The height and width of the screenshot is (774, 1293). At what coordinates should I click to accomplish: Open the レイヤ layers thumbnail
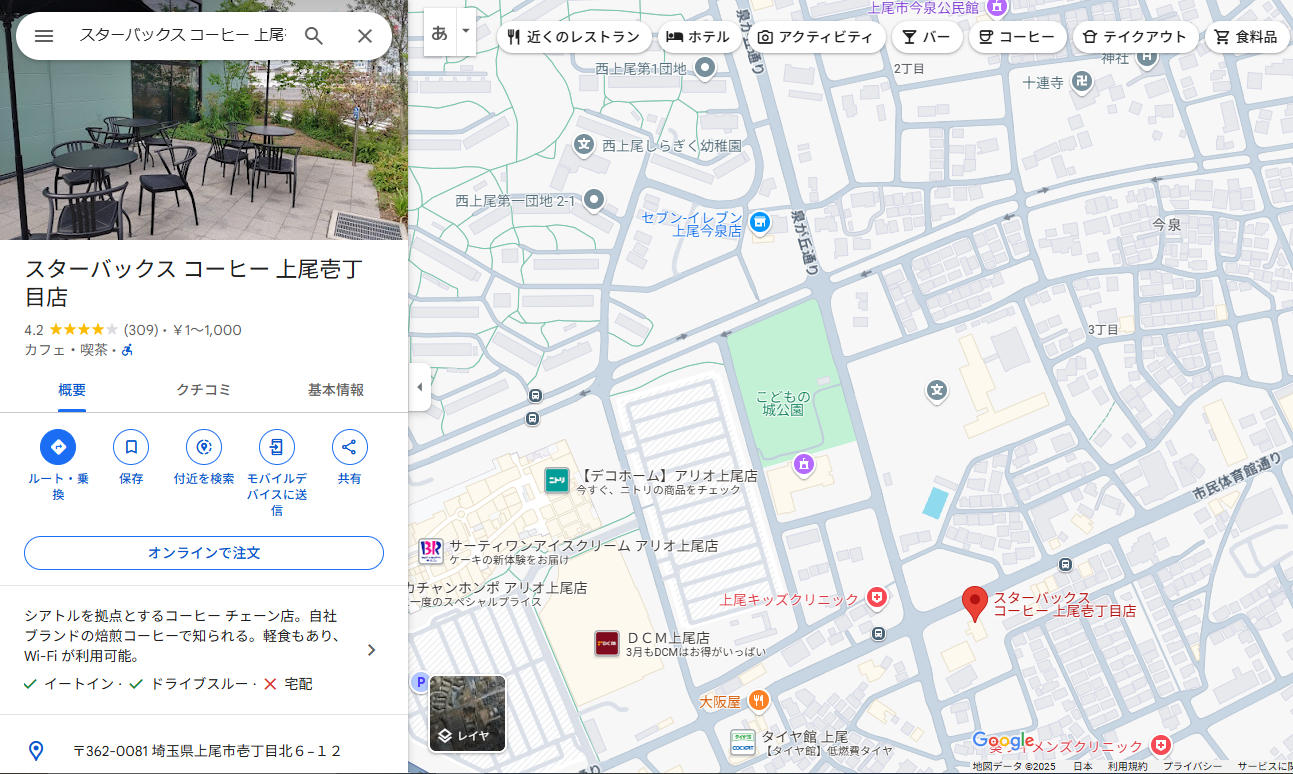point(467,713)
